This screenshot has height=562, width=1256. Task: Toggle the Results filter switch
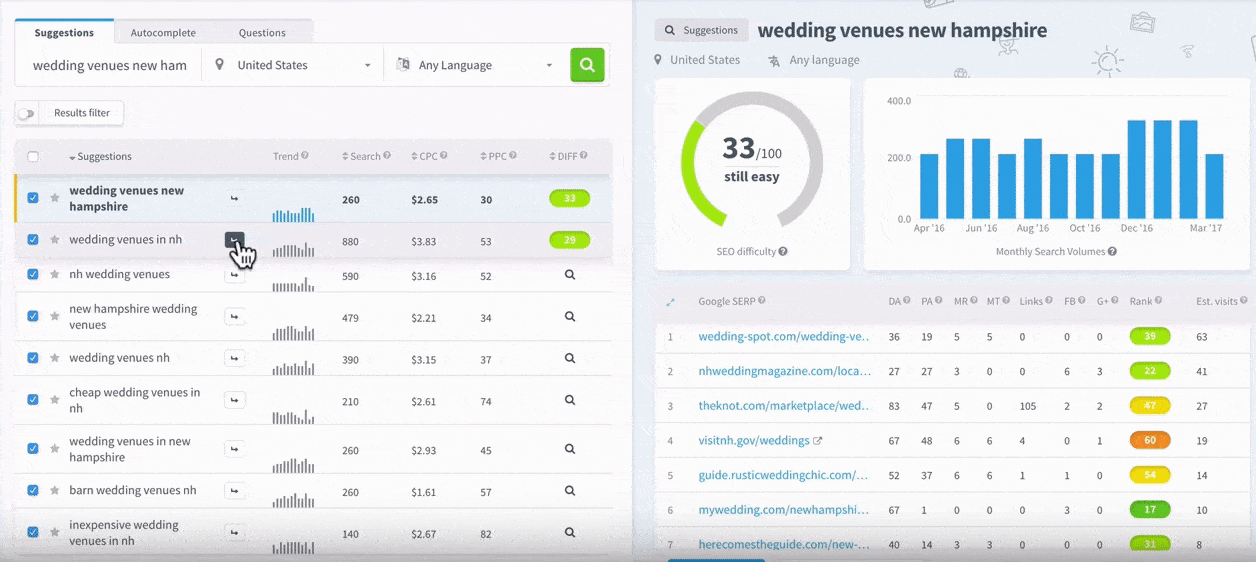(x=27, y=114)
